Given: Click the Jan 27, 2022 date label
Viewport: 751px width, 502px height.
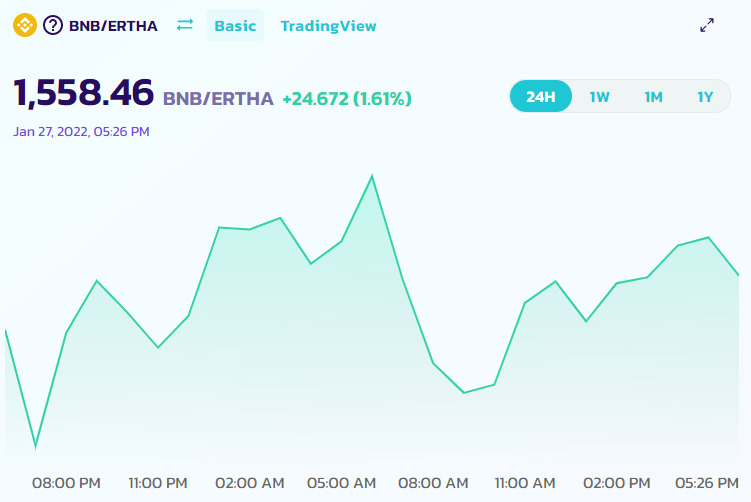Looking at the screenshot, I should 81,131.
